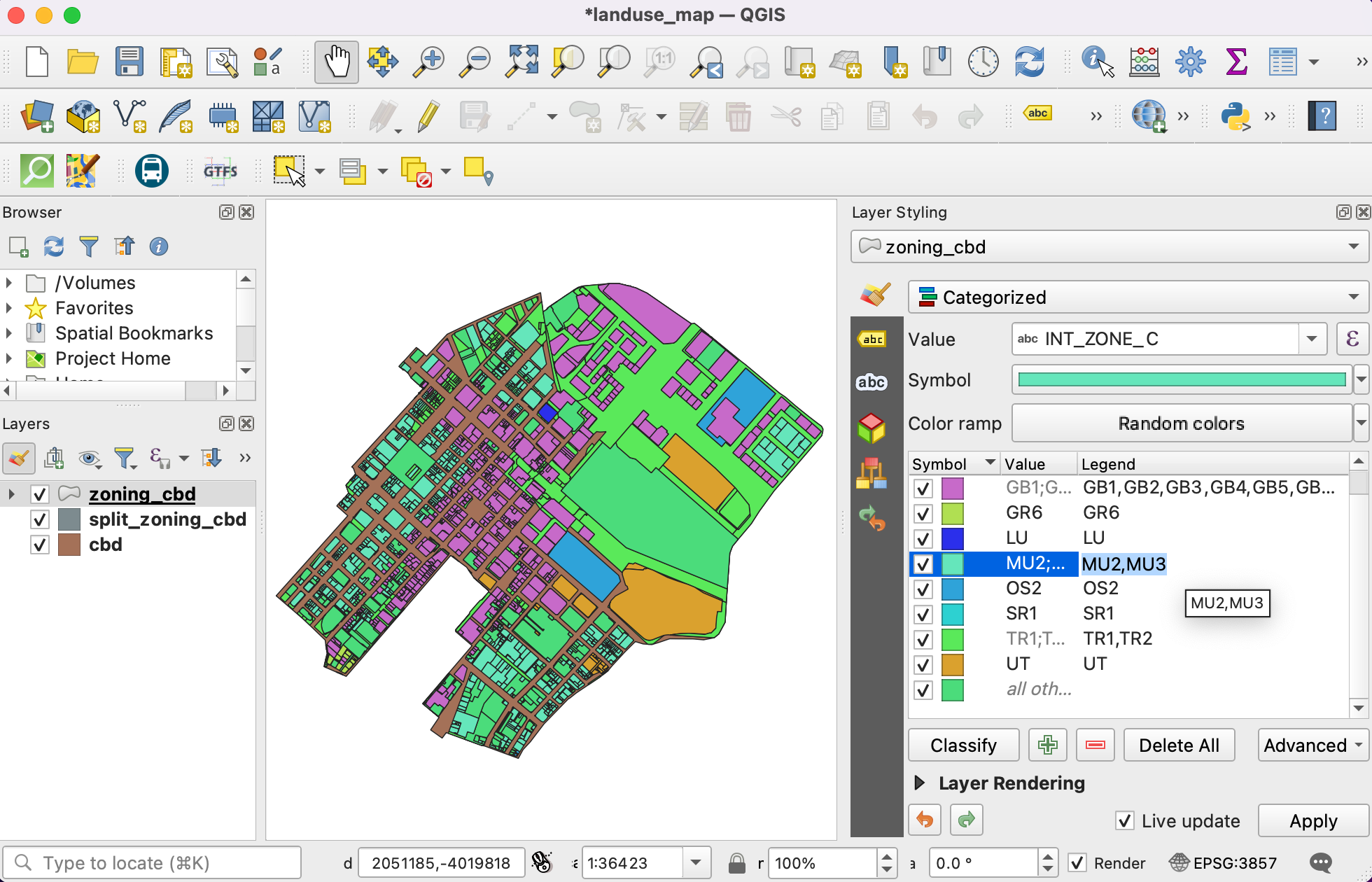
Task: Click the Classify button
Action: click(963, 745)
